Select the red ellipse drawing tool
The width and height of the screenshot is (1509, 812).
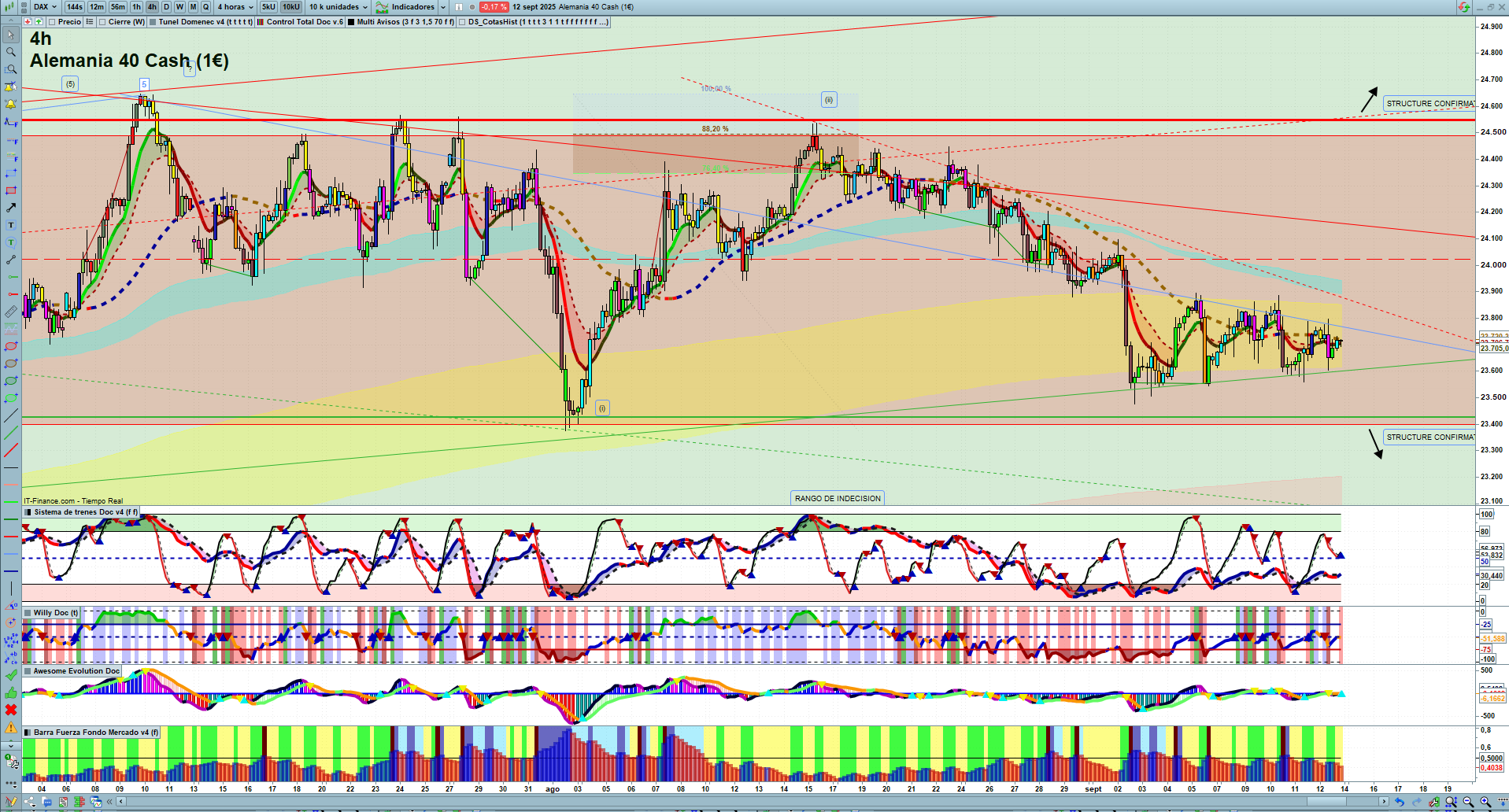tap(11, 346)
